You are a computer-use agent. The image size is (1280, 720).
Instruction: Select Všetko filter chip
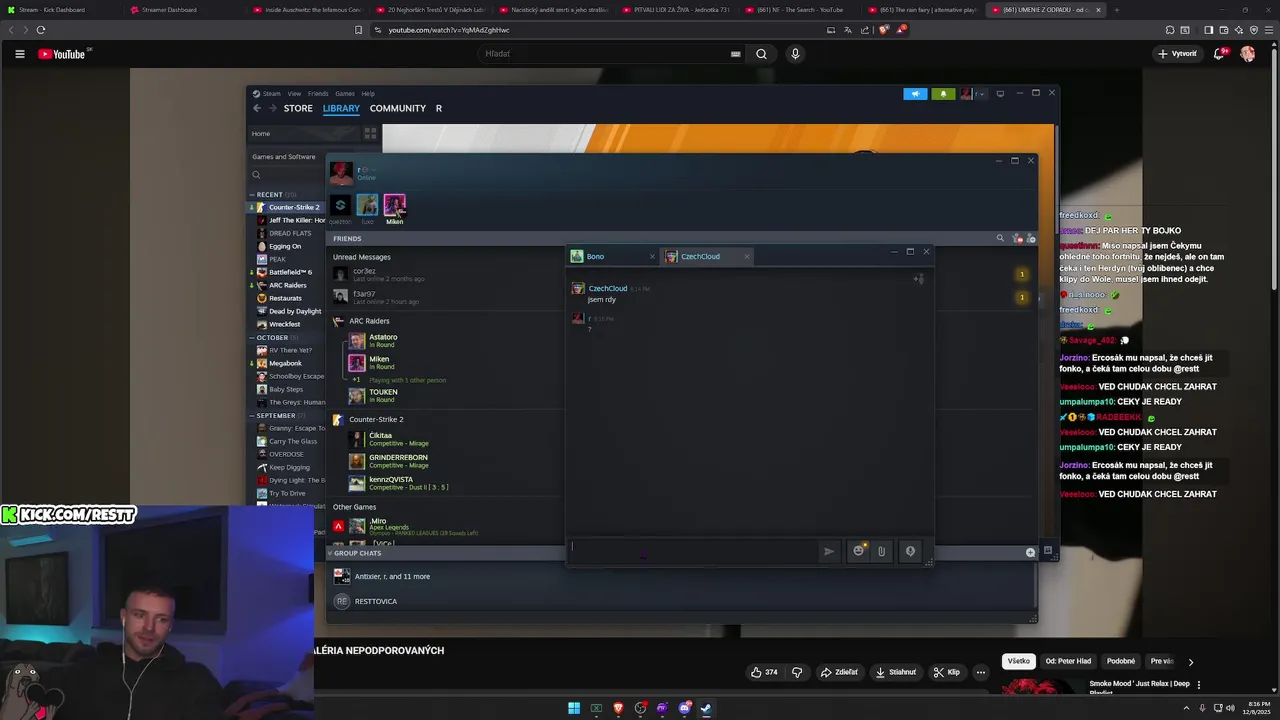pyautogui.click(x=1018, y=661)
